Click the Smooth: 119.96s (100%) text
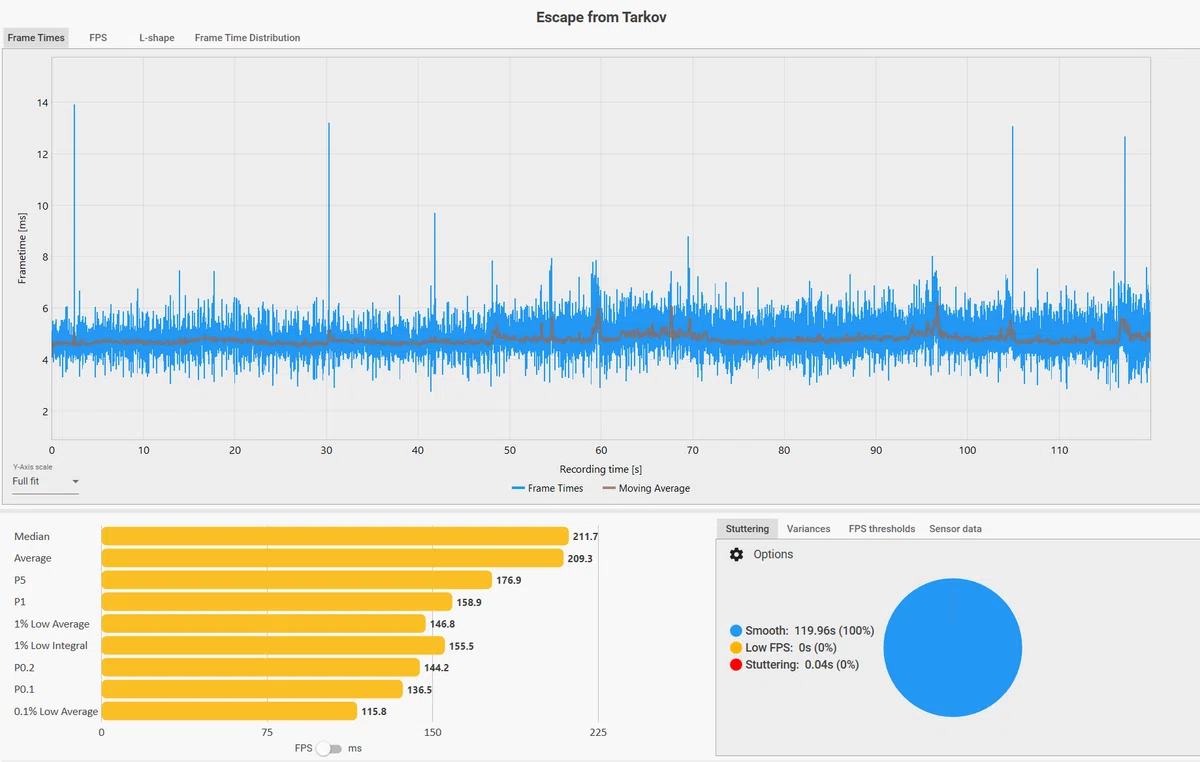The image size is (1200, 762). [810, 631]
